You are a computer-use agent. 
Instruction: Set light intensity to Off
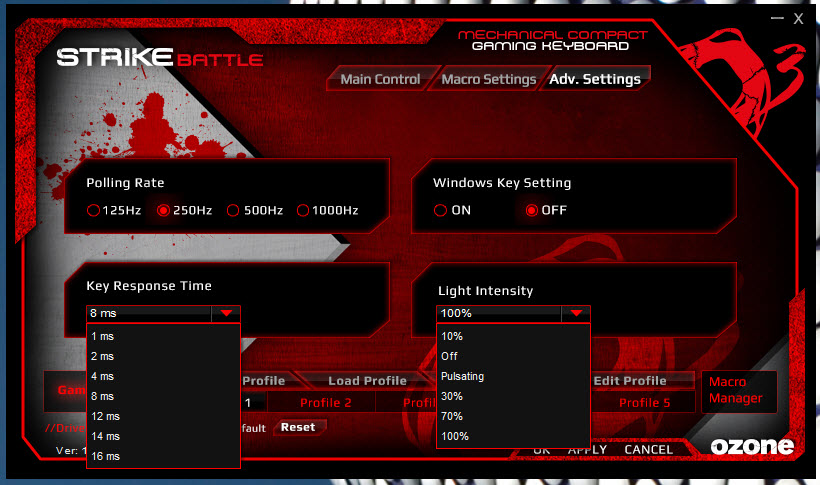(x=514, y=356)
